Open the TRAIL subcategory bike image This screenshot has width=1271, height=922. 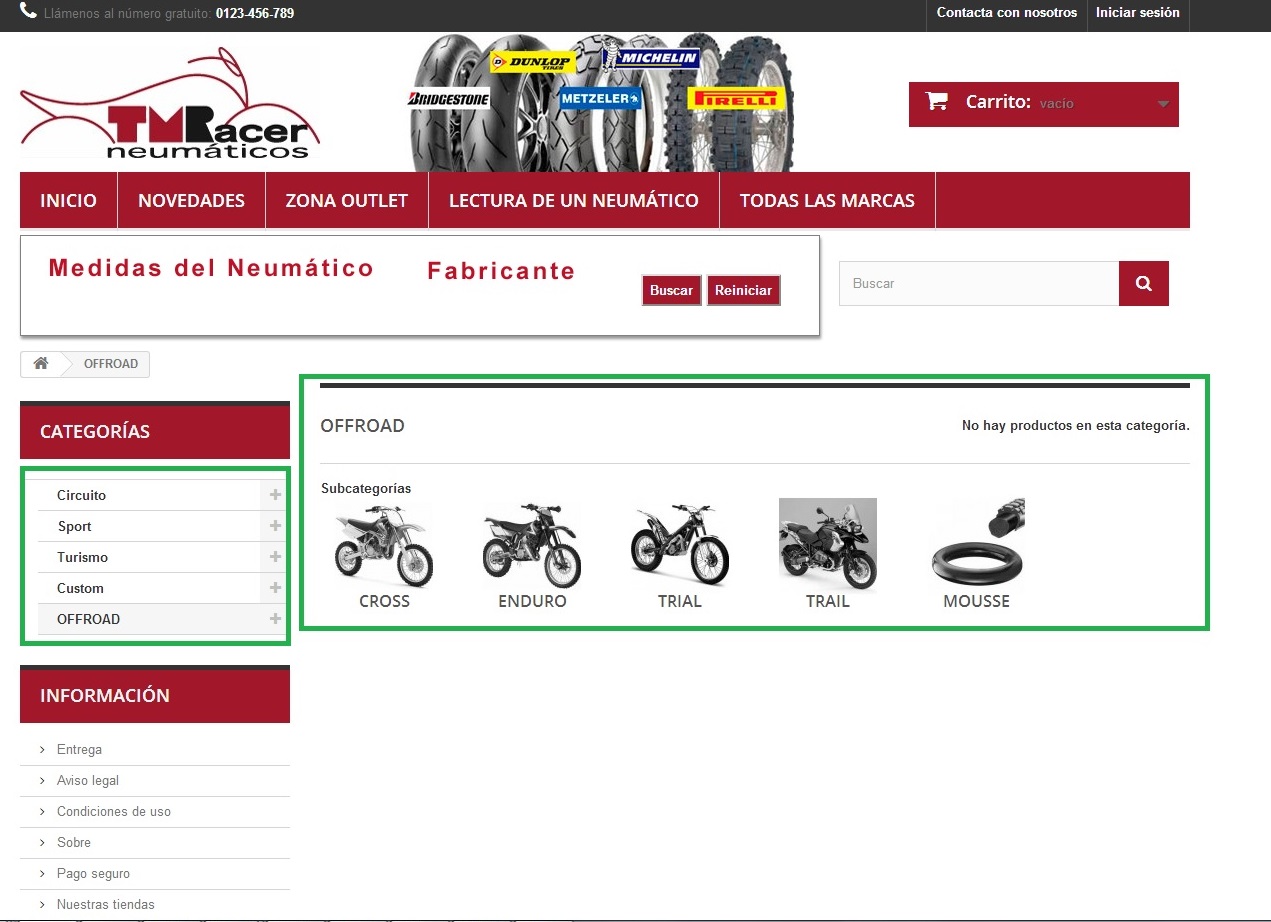(x=828, y=545)
